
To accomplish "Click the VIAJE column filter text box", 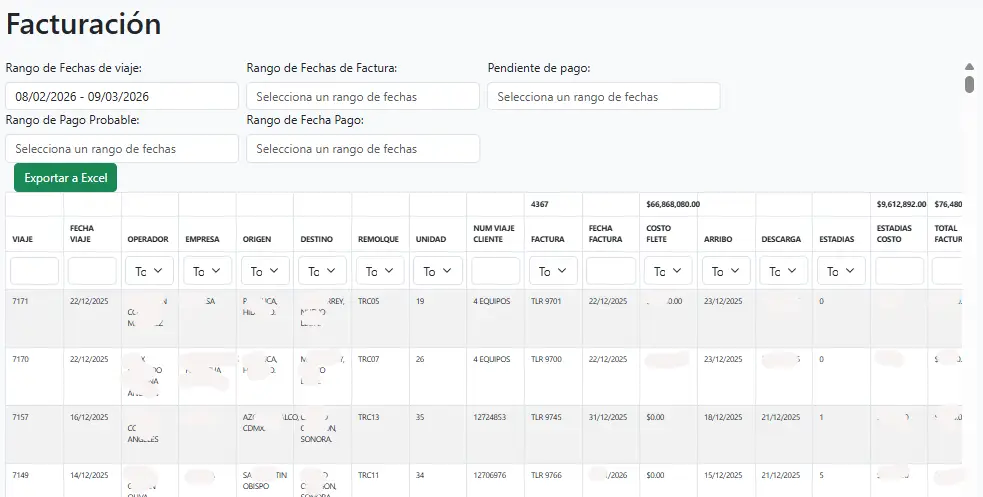I will pos(35,271).
